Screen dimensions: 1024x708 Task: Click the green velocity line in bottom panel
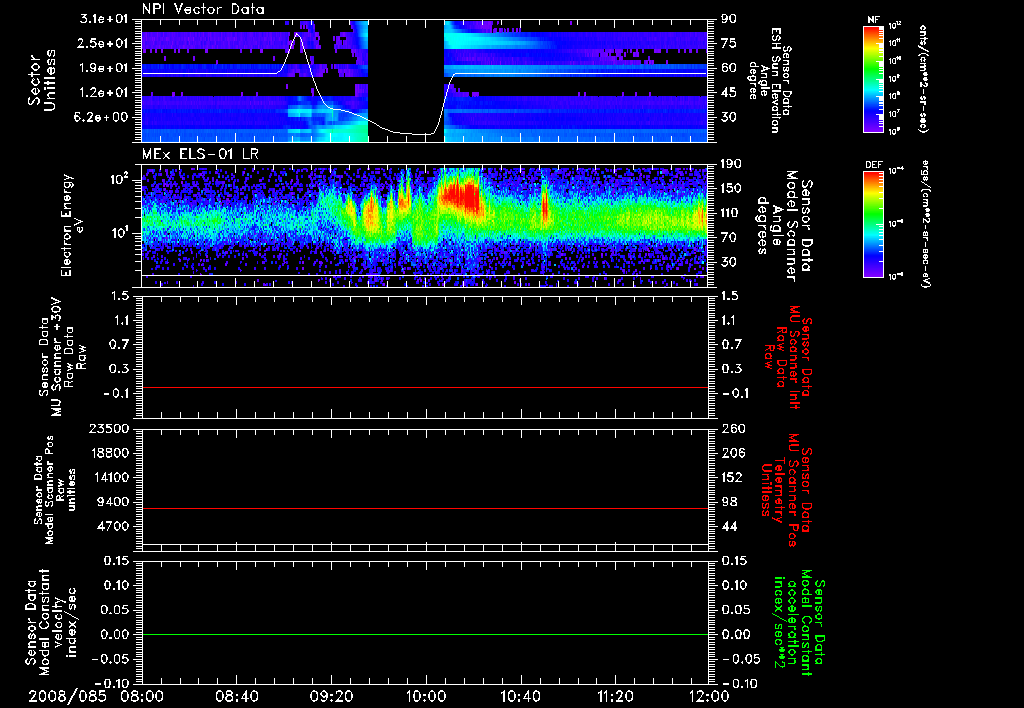[x=424, y=634]
